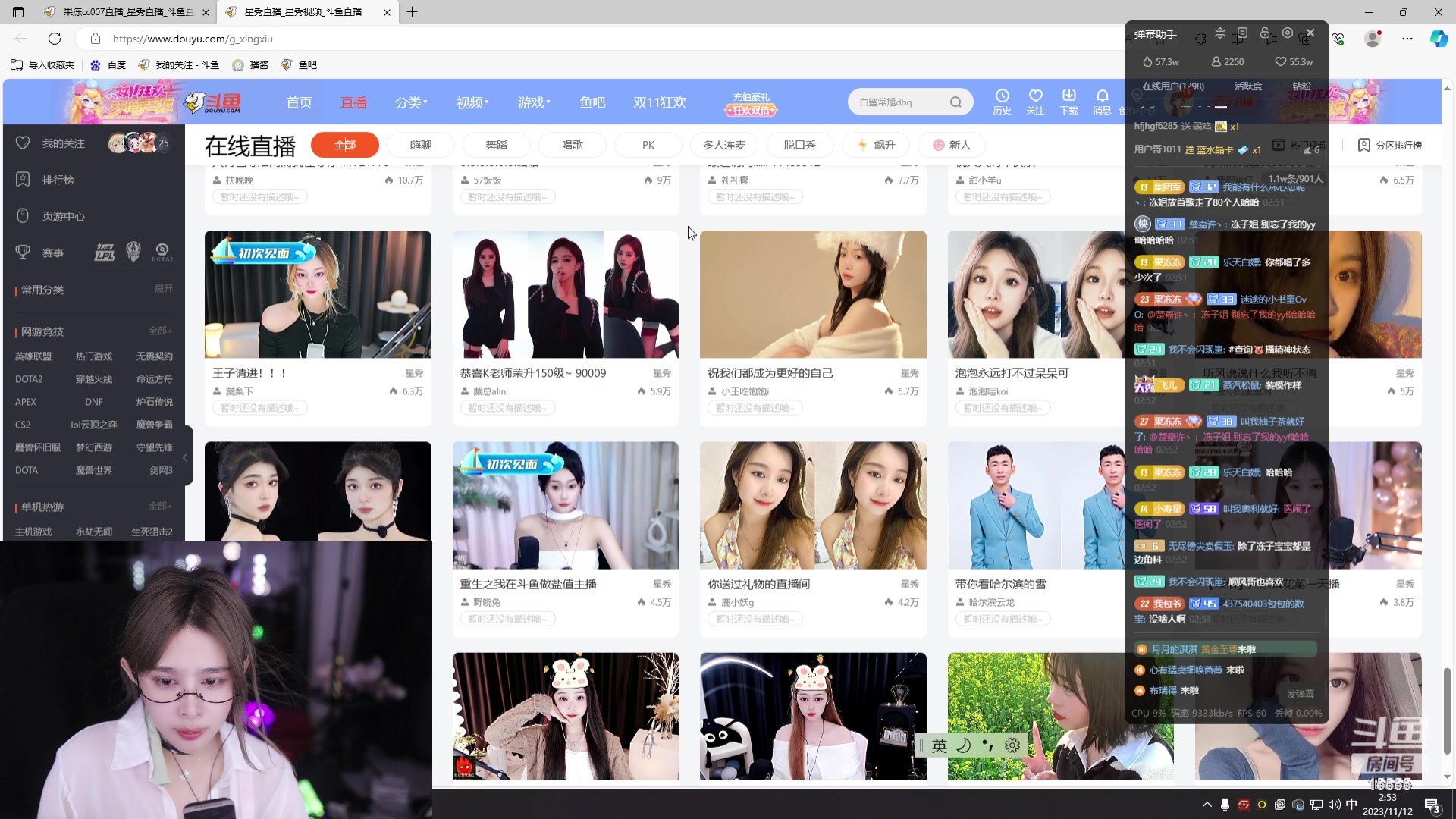Select the 嗨聊 category filter
The image size is (1456, 819).
click(421, 145)
